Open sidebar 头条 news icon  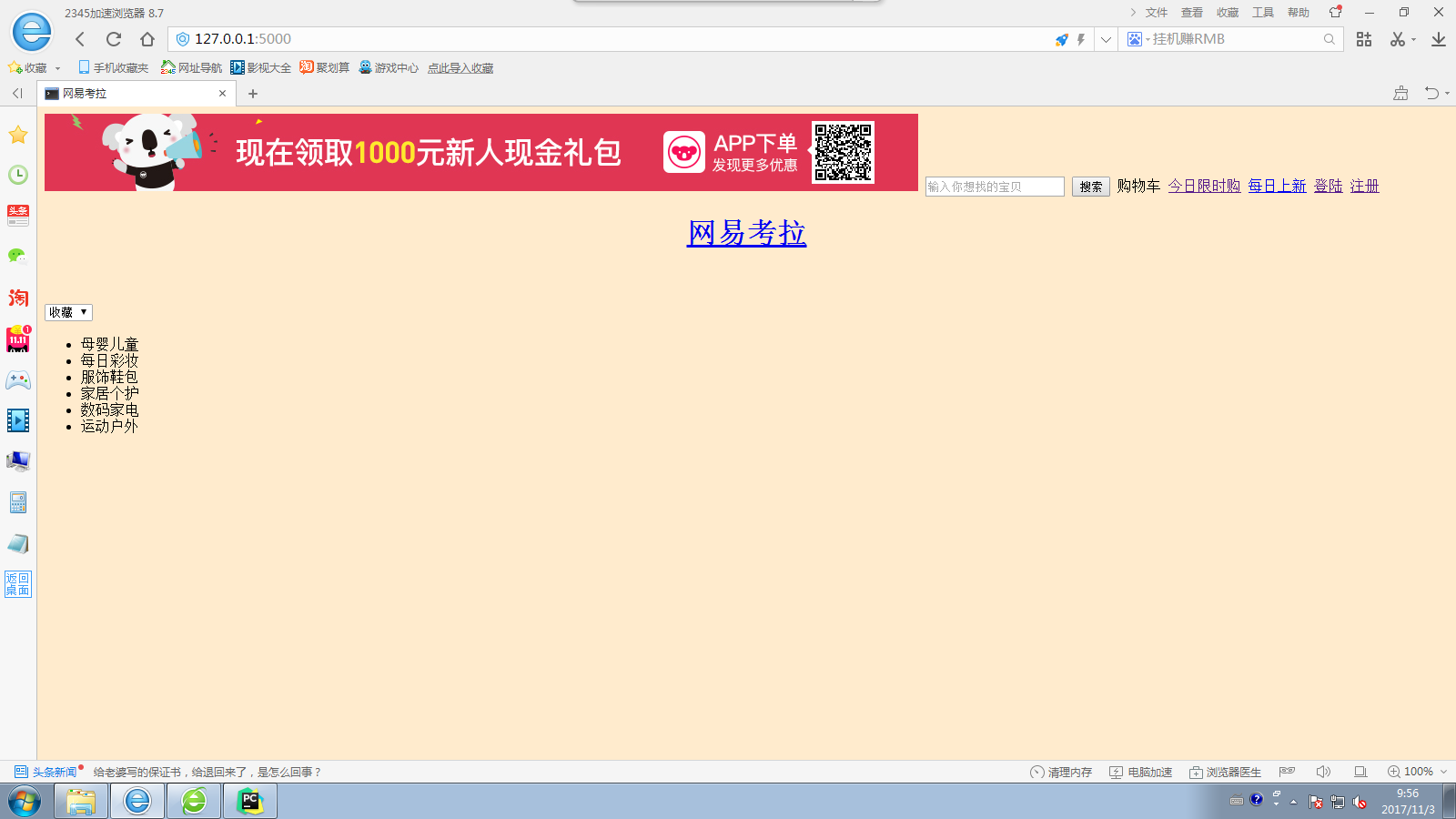[18, 216]
